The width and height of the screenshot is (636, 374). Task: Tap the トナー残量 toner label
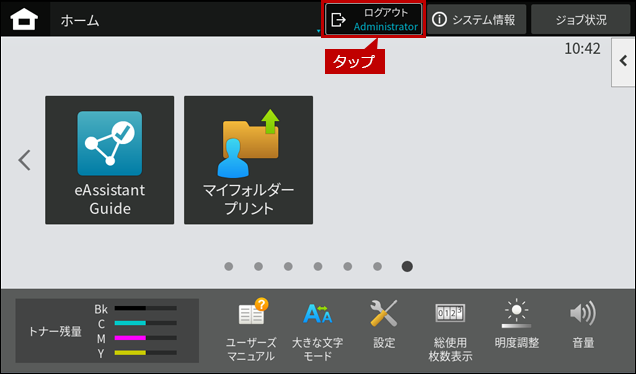(55, 331)
